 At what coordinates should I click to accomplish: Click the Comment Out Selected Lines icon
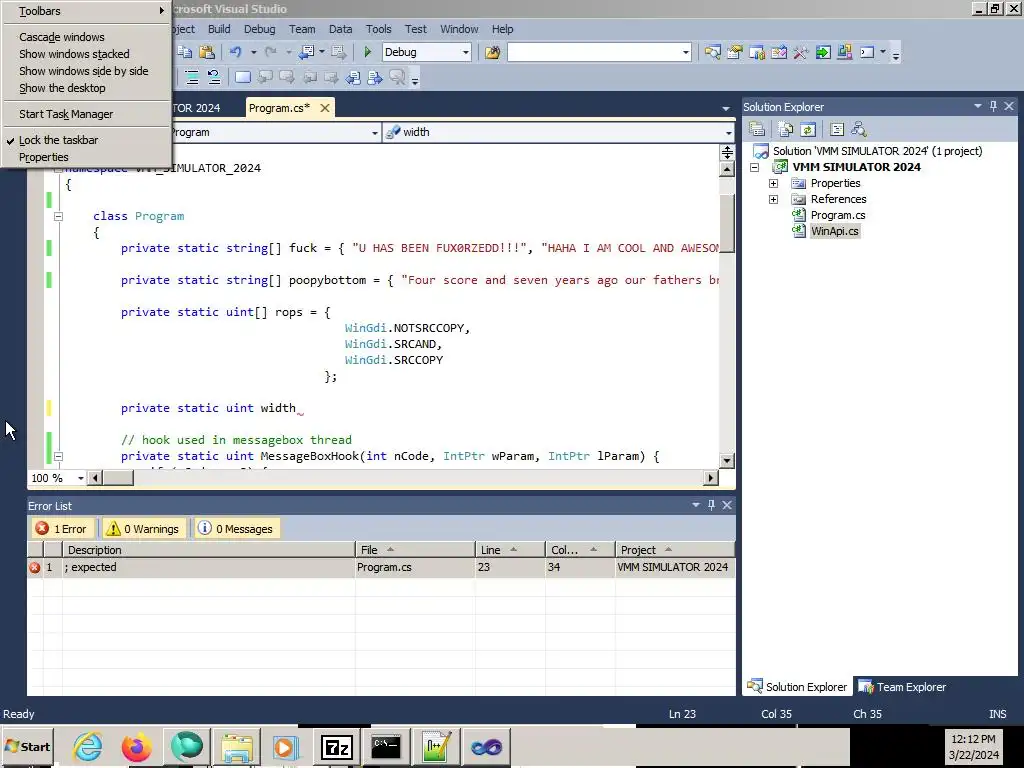point(192,77)
